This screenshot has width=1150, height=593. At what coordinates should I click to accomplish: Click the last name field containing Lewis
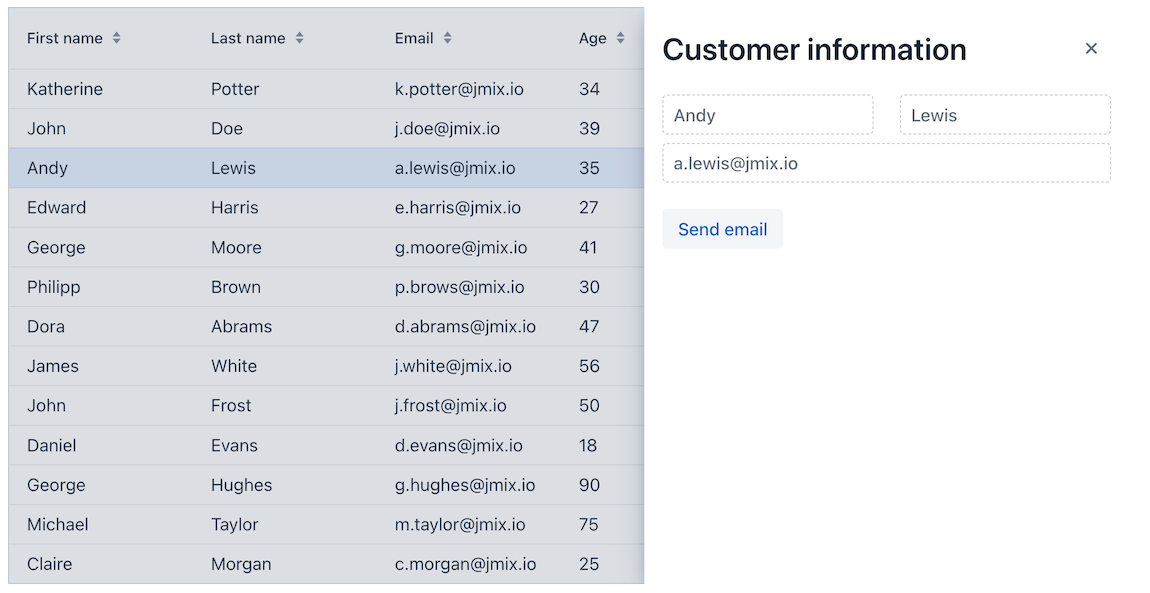click(x=1004, y=115)
